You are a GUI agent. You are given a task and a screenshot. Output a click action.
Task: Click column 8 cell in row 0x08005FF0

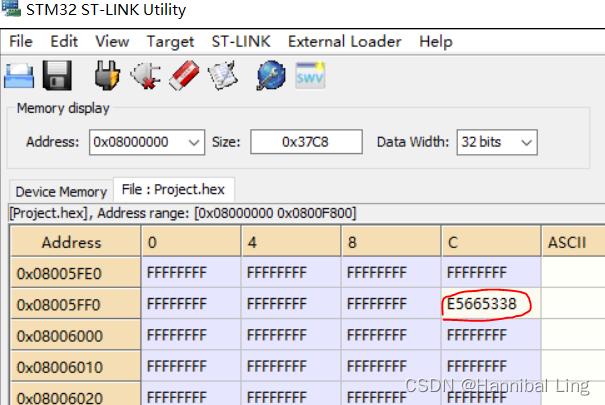(391, 304)
